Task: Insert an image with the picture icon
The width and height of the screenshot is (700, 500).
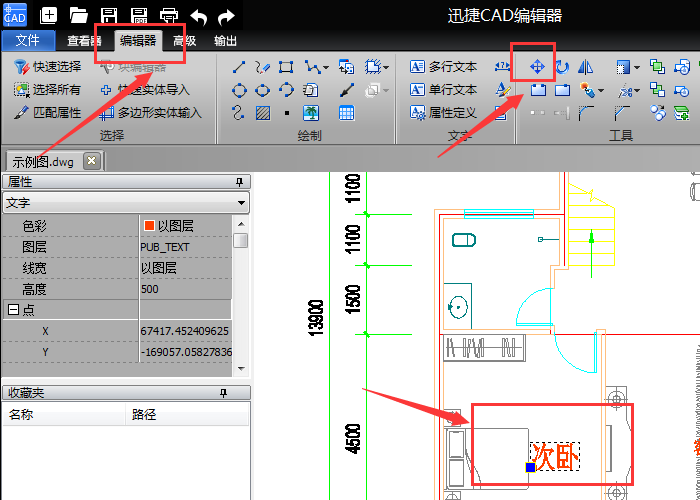Action: point(311,112)
